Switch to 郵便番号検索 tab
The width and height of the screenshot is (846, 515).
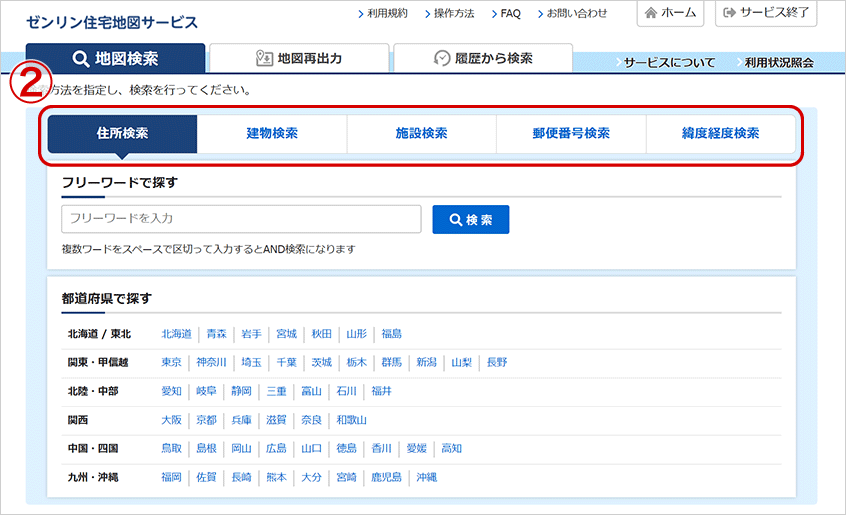(x=571, y=133)
